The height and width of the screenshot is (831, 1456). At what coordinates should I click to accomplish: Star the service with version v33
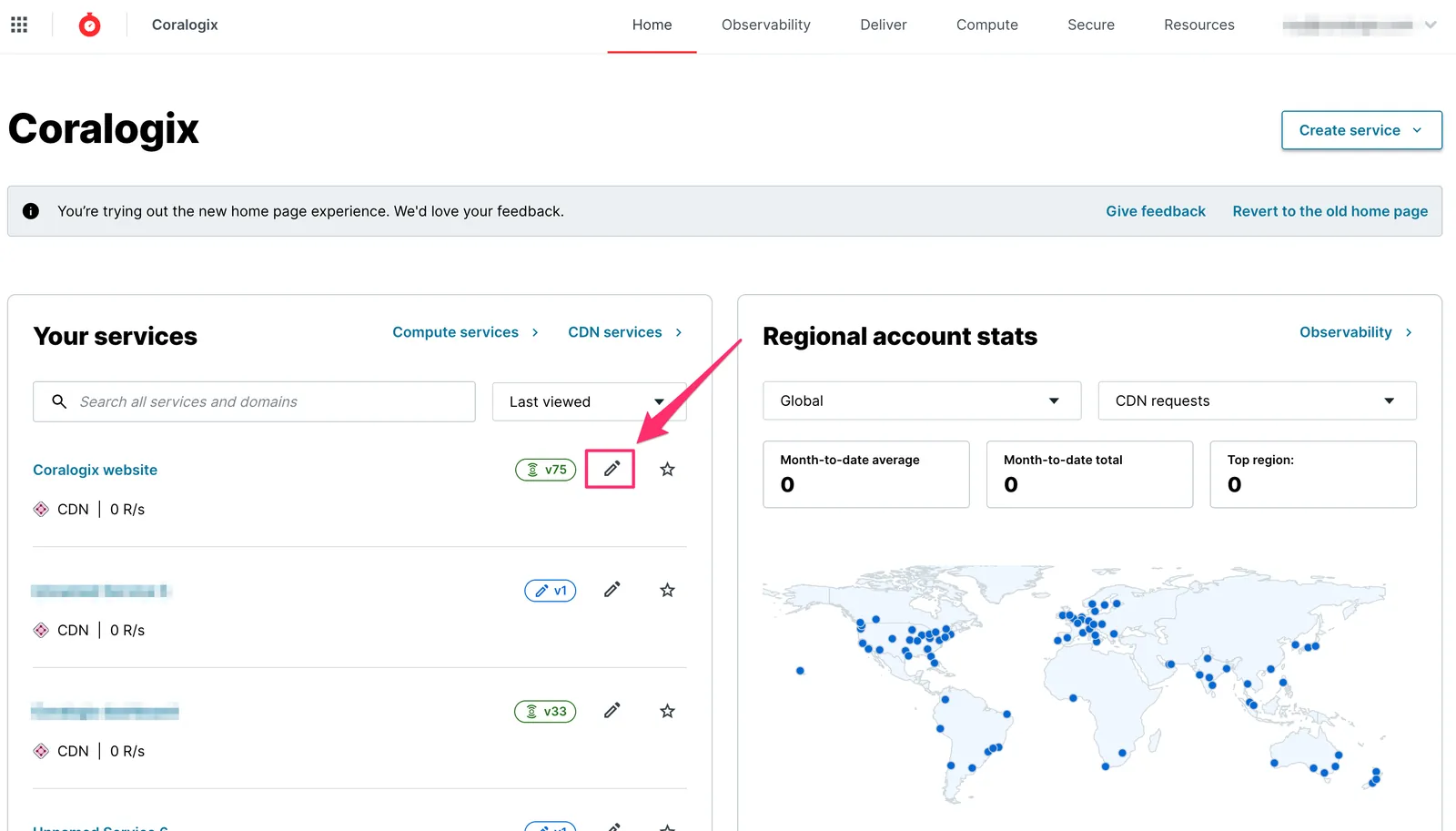click(x=667, y=711)
